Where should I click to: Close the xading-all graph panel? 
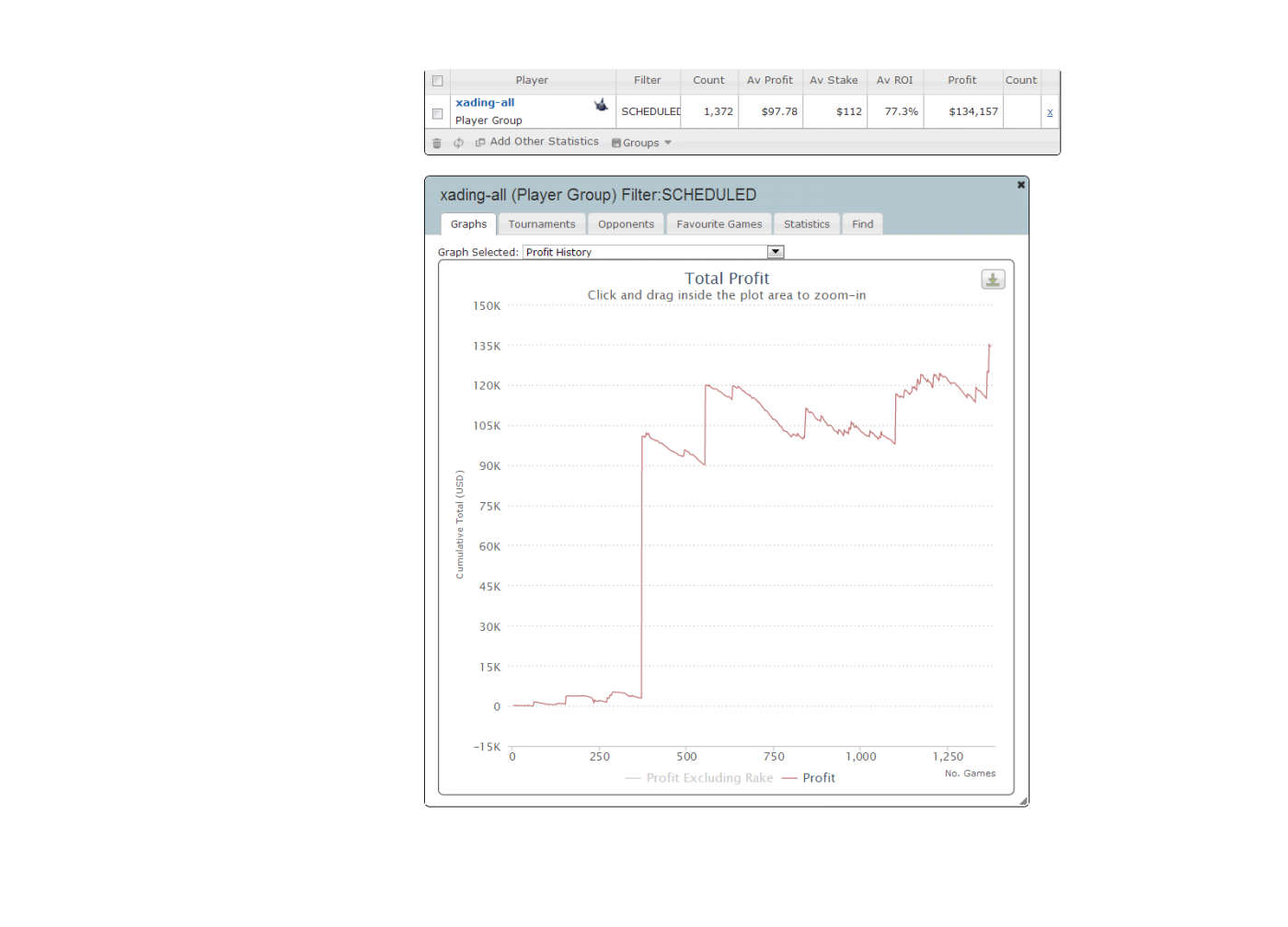[1020, 185]
